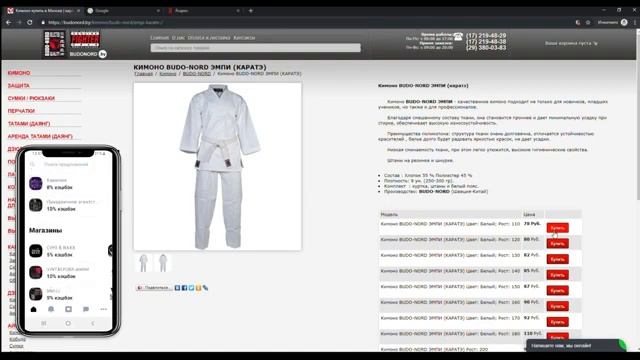Click the Budo-Nord square logo

[54, 44]
